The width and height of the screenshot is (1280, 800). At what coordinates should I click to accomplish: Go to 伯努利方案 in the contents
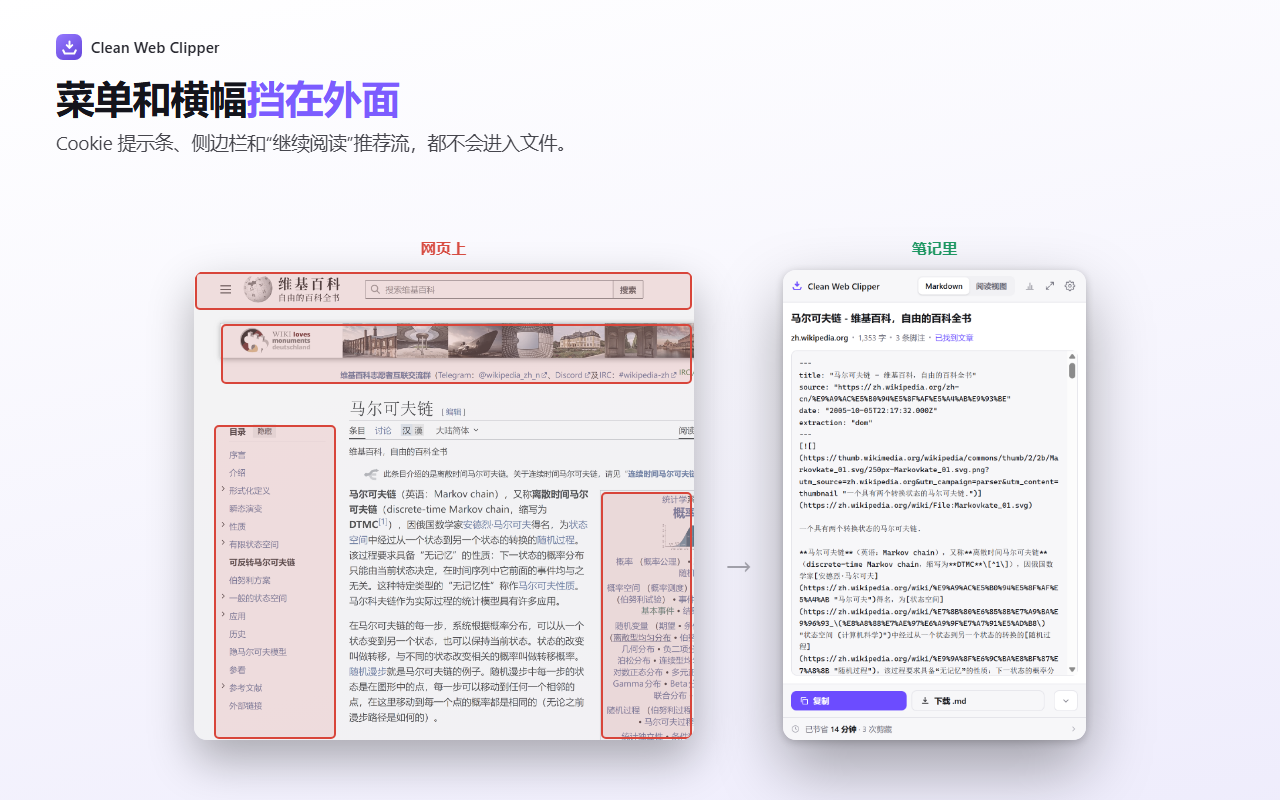coord(249,580)
